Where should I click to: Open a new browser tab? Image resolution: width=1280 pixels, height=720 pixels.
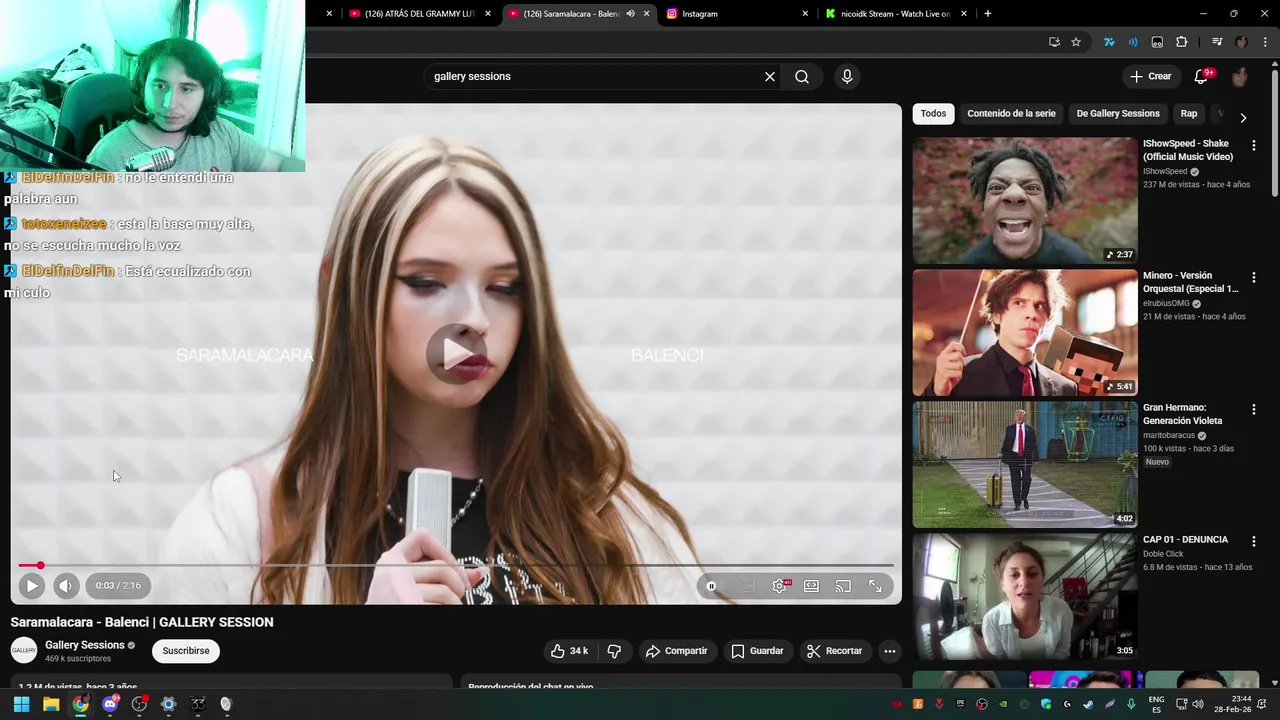[988, 14]
